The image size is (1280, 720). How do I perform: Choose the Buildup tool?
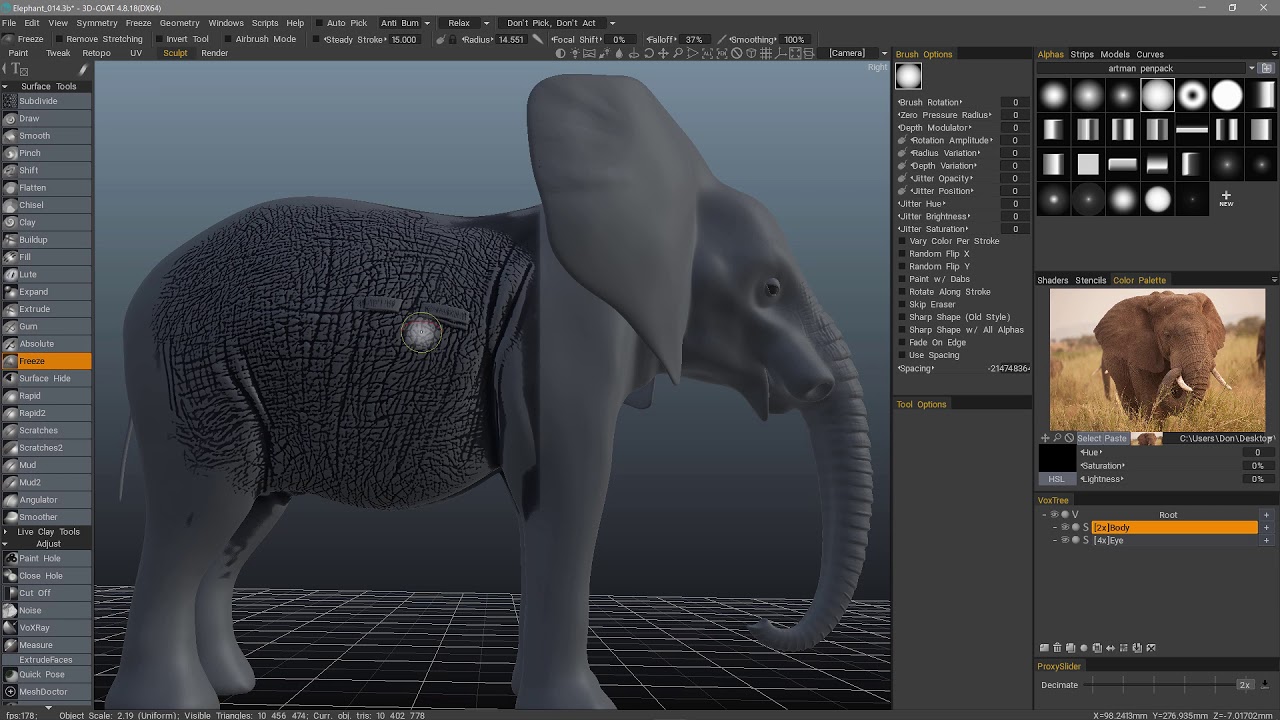pos(46,240)
